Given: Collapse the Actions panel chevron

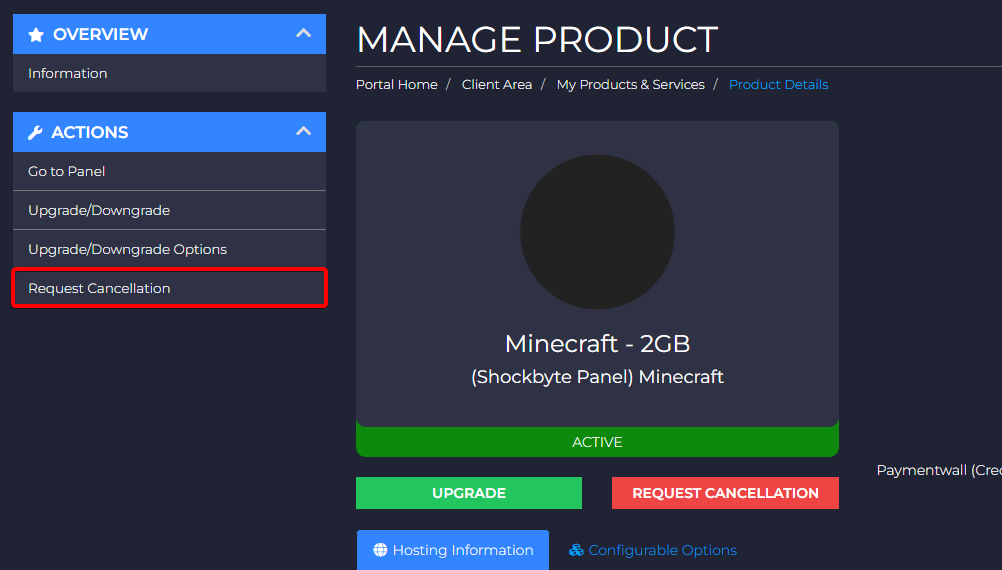Looking at the screenshot, I should pyautogui.click(x=304, y=131).
